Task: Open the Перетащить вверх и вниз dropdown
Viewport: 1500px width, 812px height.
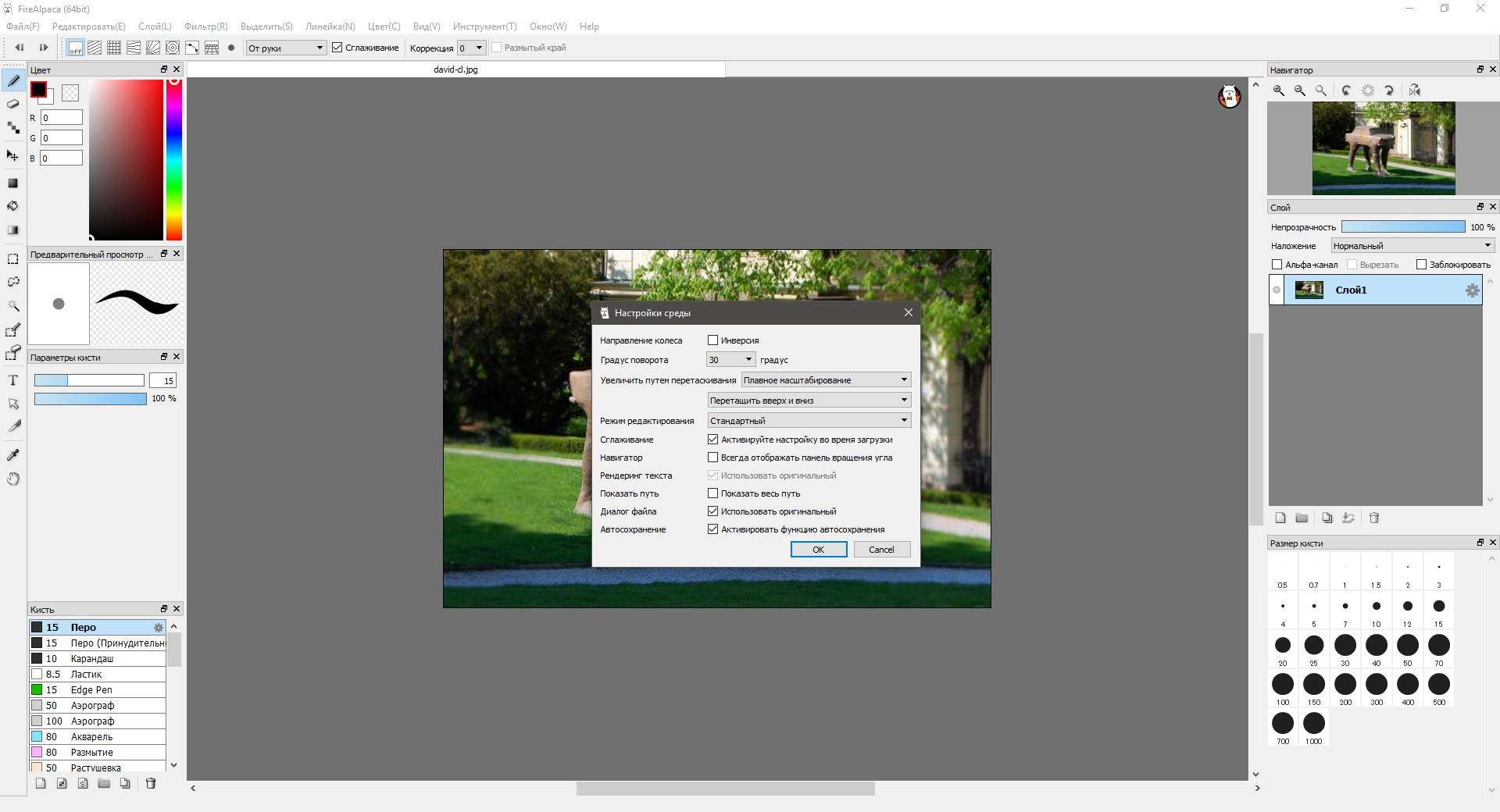Action: 809,401
